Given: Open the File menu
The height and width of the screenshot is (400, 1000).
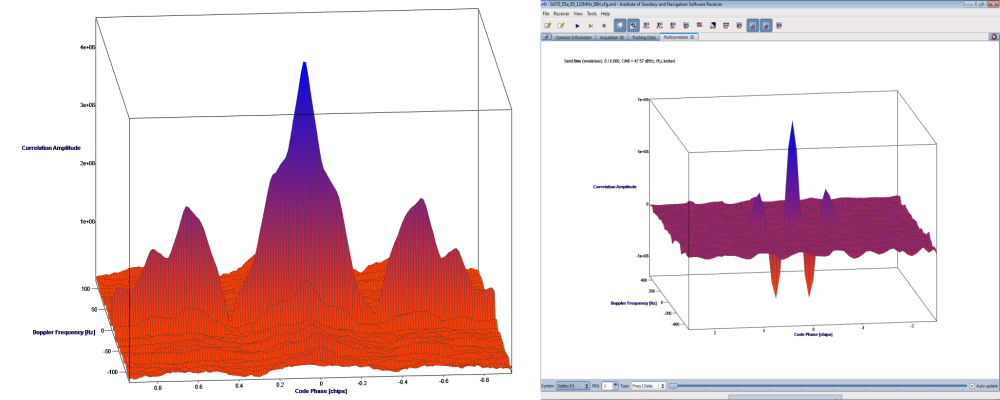Looking at the screenshot, I should tap(546, 13).
